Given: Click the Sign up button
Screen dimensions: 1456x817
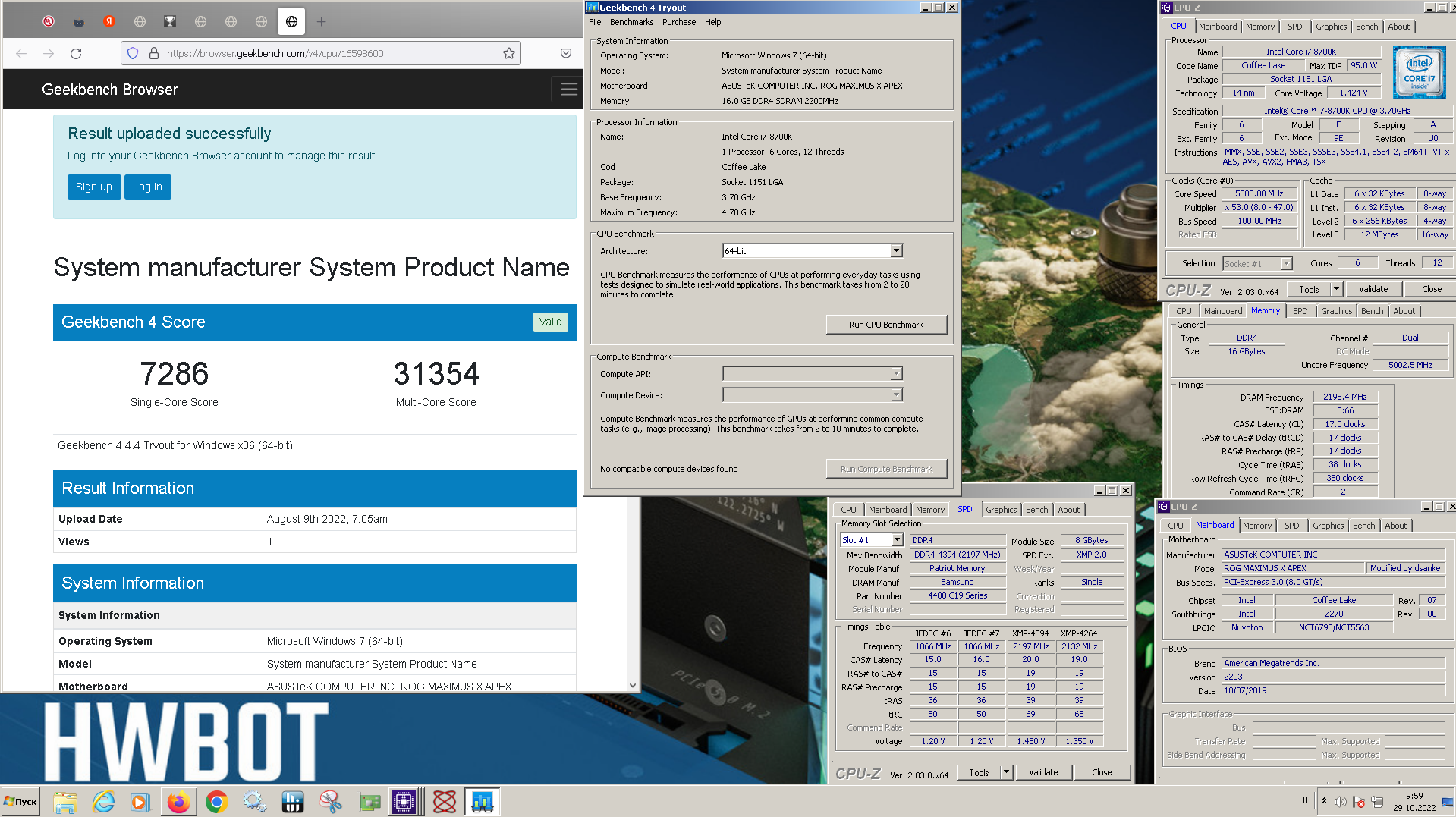Looking at the screenshot, I should pyautogui.click(x=94, y=187).
